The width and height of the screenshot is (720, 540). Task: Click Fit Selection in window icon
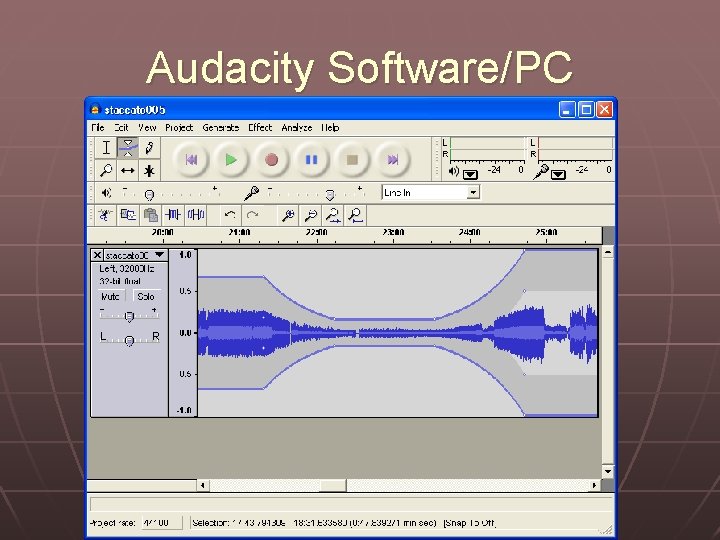[333, 215]
